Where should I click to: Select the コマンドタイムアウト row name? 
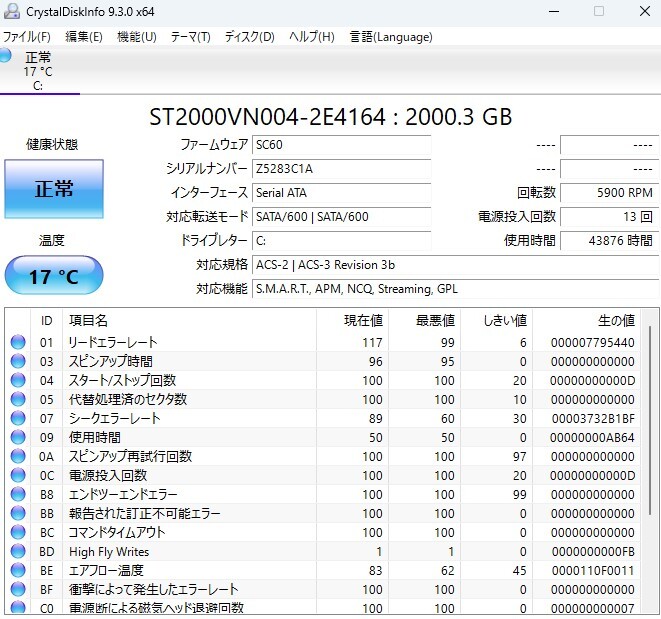tap(117, 532)
